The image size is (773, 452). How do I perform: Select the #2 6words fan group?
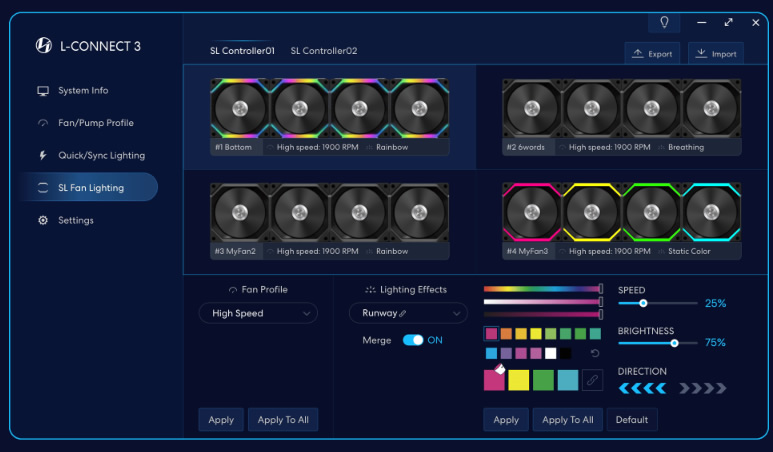(x=622, y=117)
